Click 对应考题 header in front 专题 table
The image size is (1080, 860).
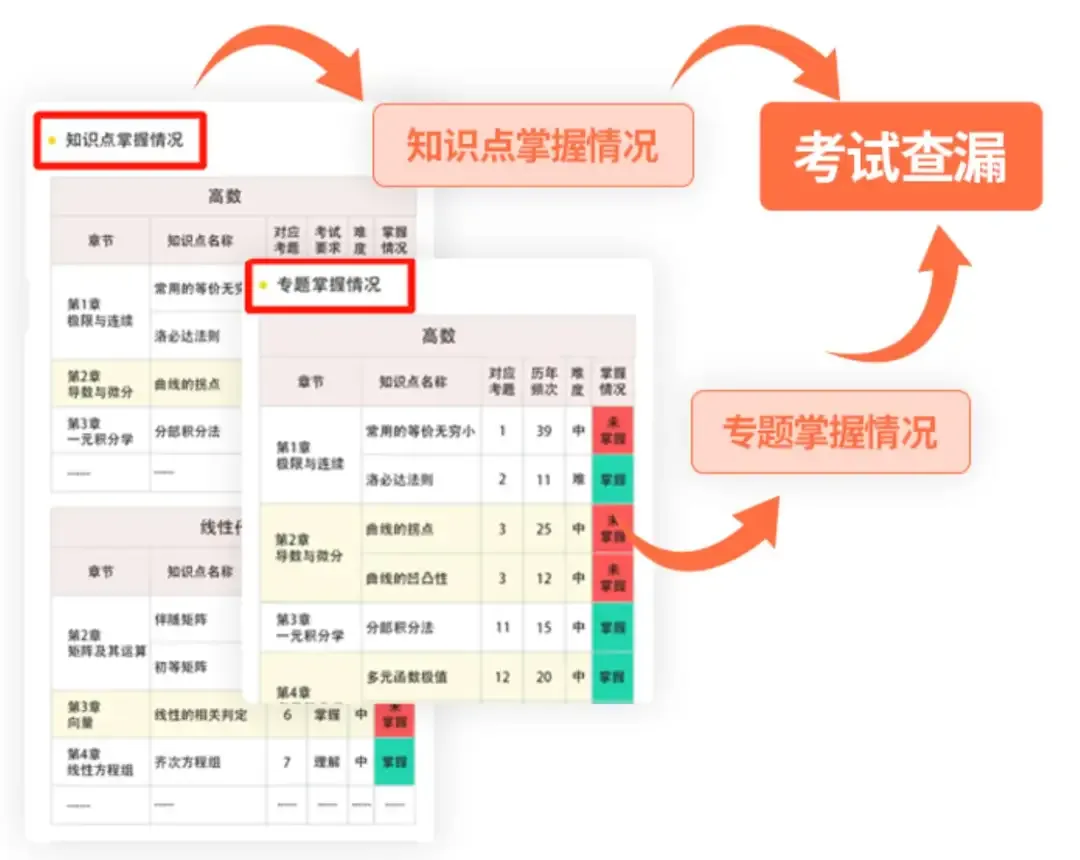[x=502, y=381]
